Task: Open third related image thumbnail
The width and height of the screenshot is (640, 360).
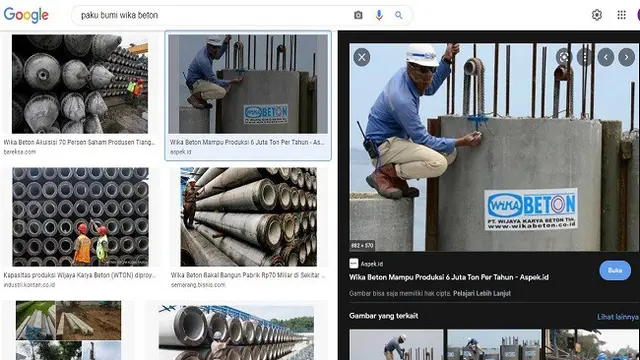Action: (x=592, y=344)
